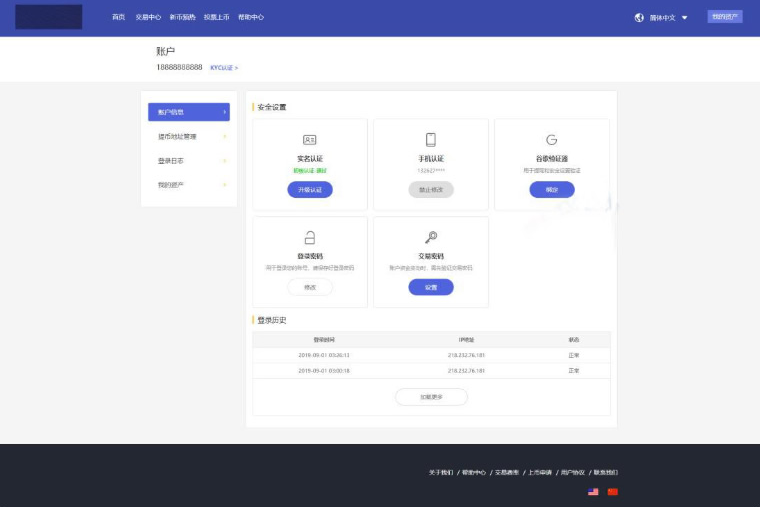Select the Chinese flag icon in footer
The height and width of the screenshot is (507, 760).
click(x=613, y=492)
